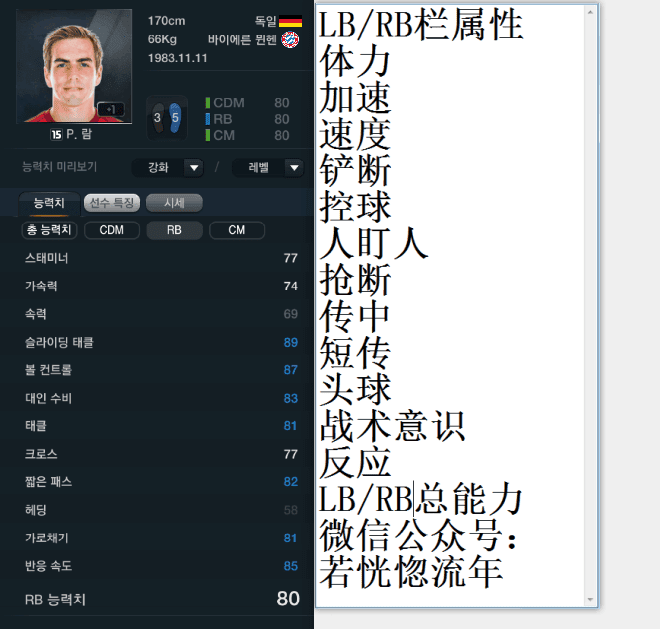
Task: Click the +1 badge on player photo
Action: pyautogui.click(x=111, y=109)
